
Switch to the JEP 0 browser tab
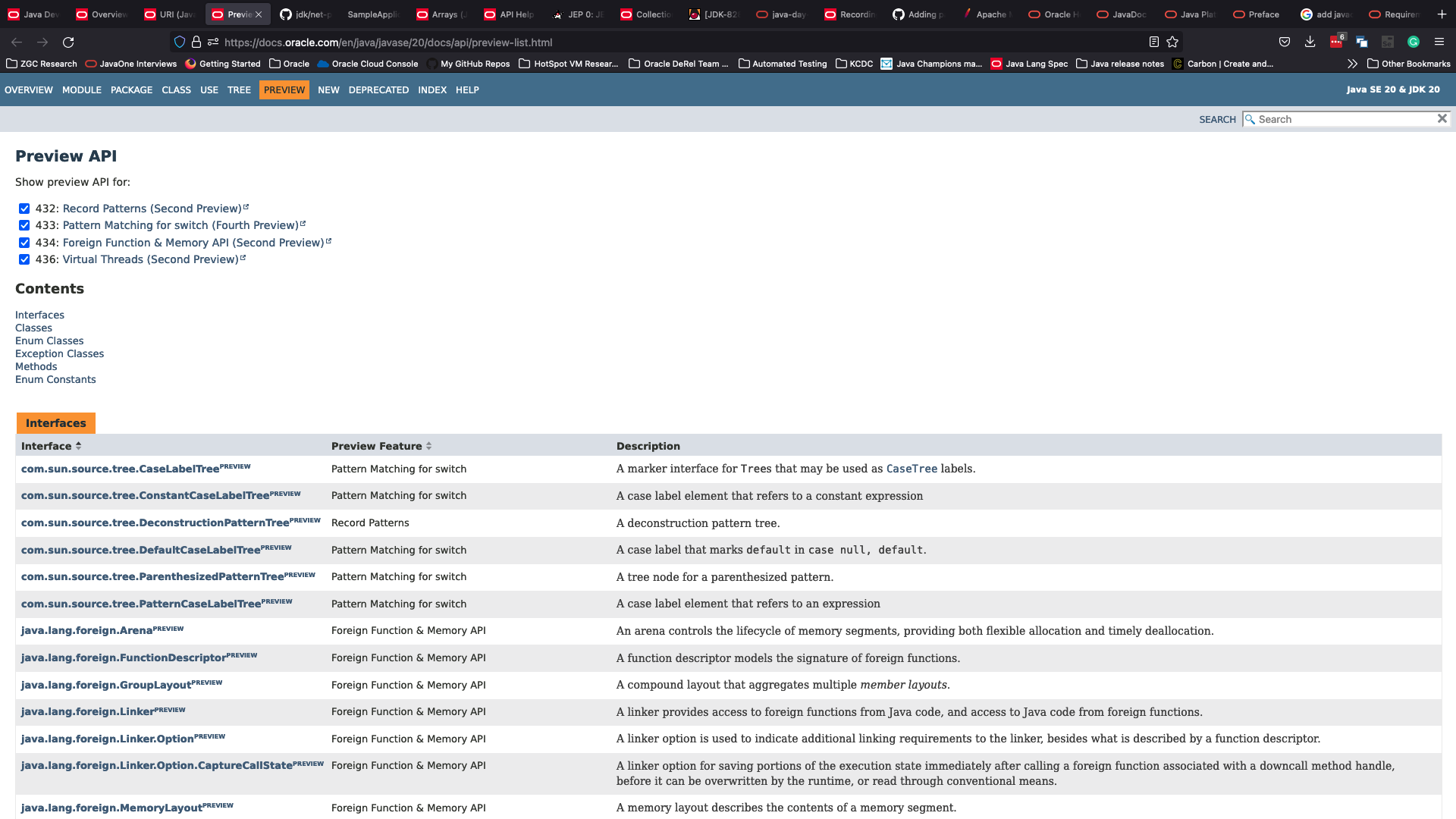pos(579,14)
